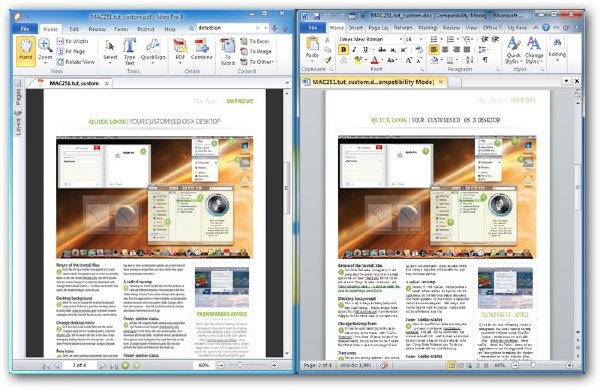Activate the Type Text tool
The height and width of the screenshot is (389, 600).
tap(130, 51)
